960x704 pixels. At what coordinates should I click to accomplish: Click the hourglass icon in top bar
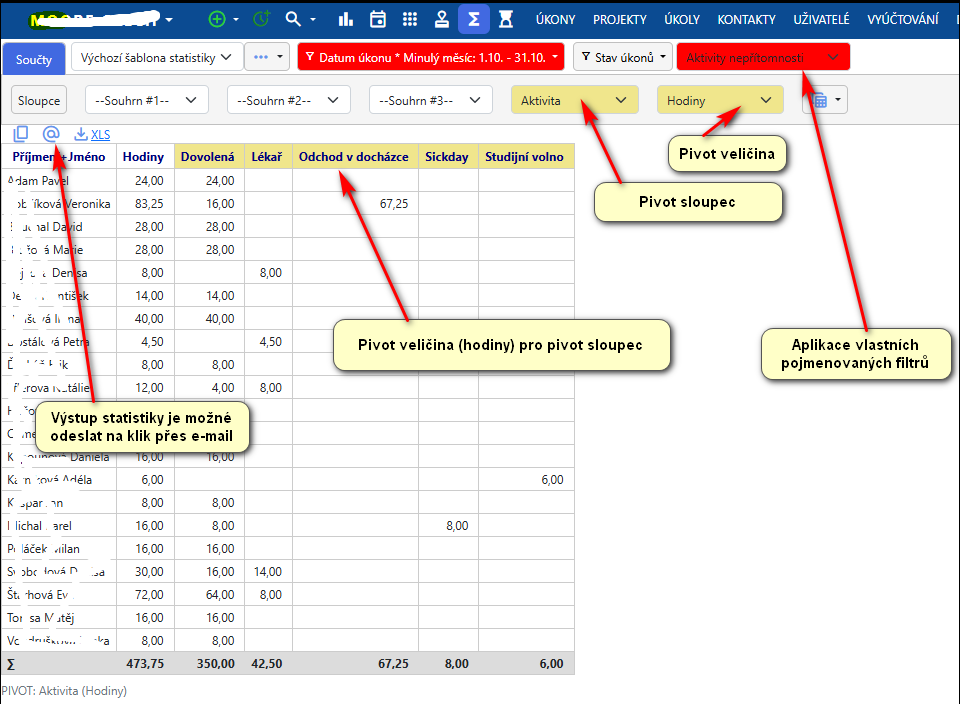click(x=506, y=19)
